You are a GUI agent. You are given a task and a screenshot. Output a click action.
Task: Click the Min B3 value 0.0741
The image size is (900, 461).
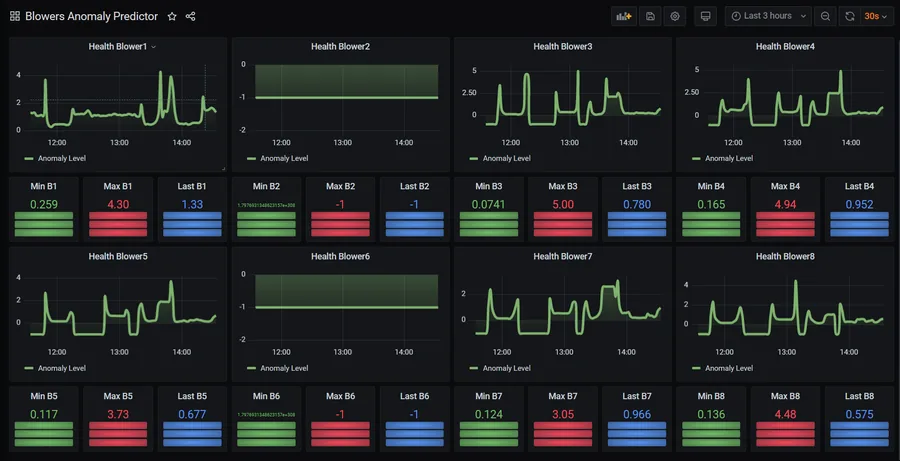coord(488,204)
